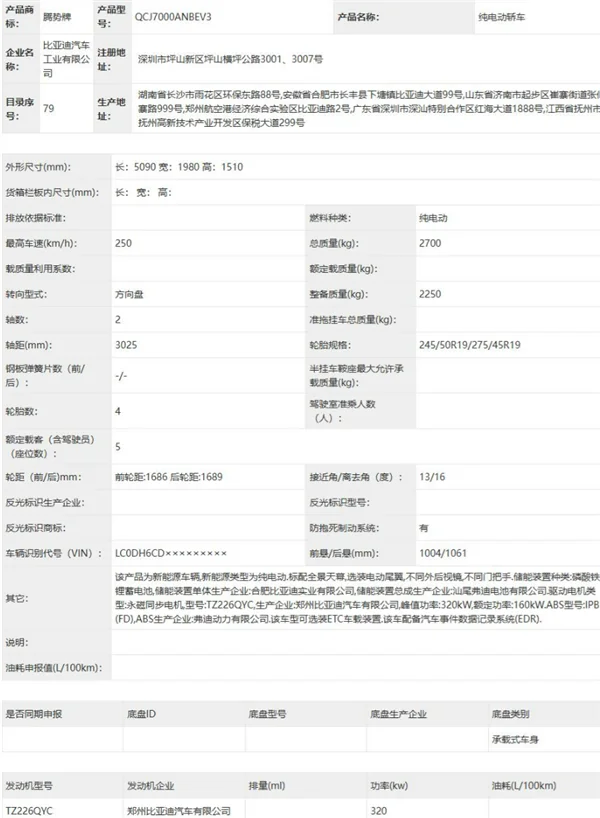Select the brand value 腾势牌
600x818 pixels.
click(57, 17)
